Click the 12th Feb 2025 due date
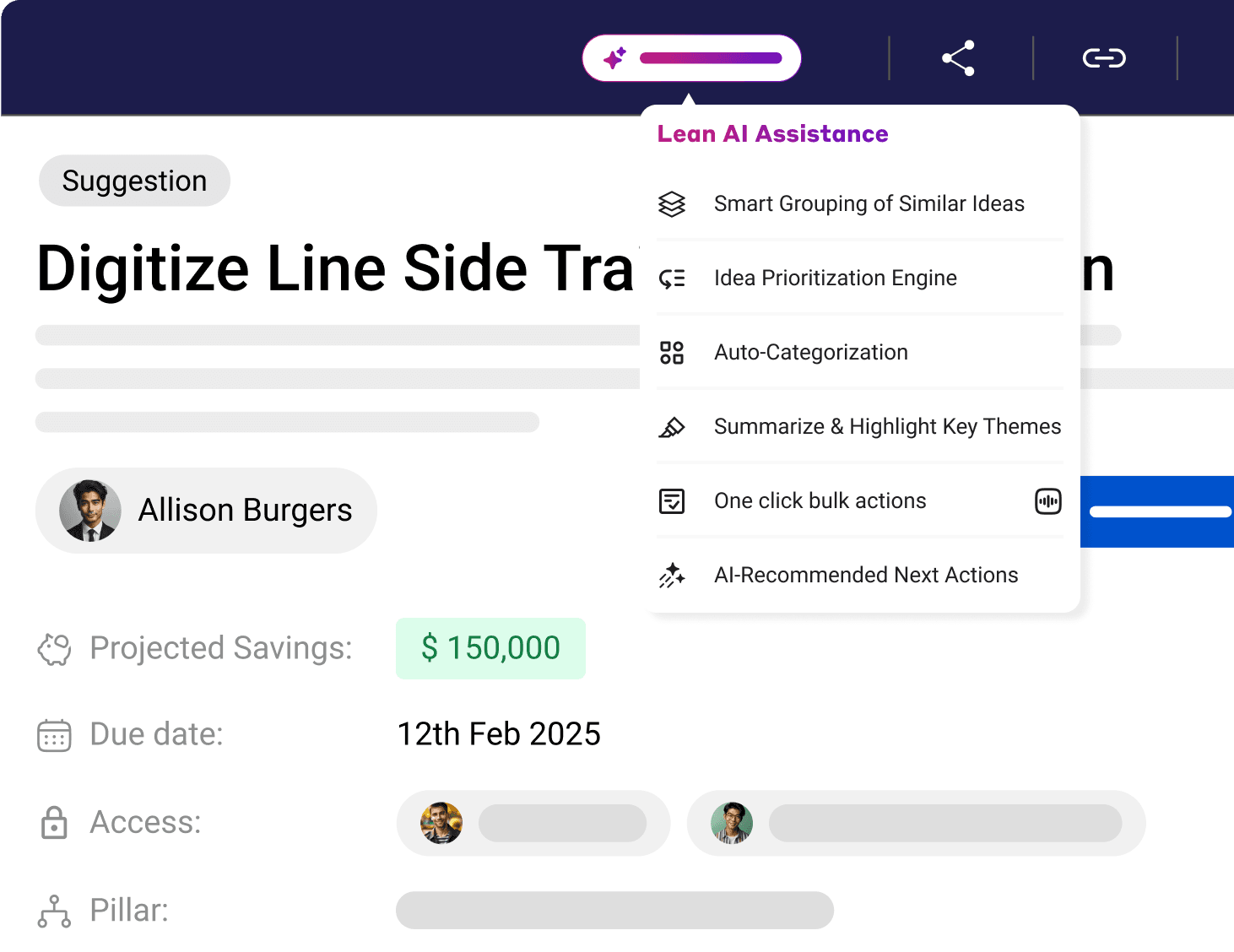Viewport: 1234px width, 952px height. pos(499,734)
